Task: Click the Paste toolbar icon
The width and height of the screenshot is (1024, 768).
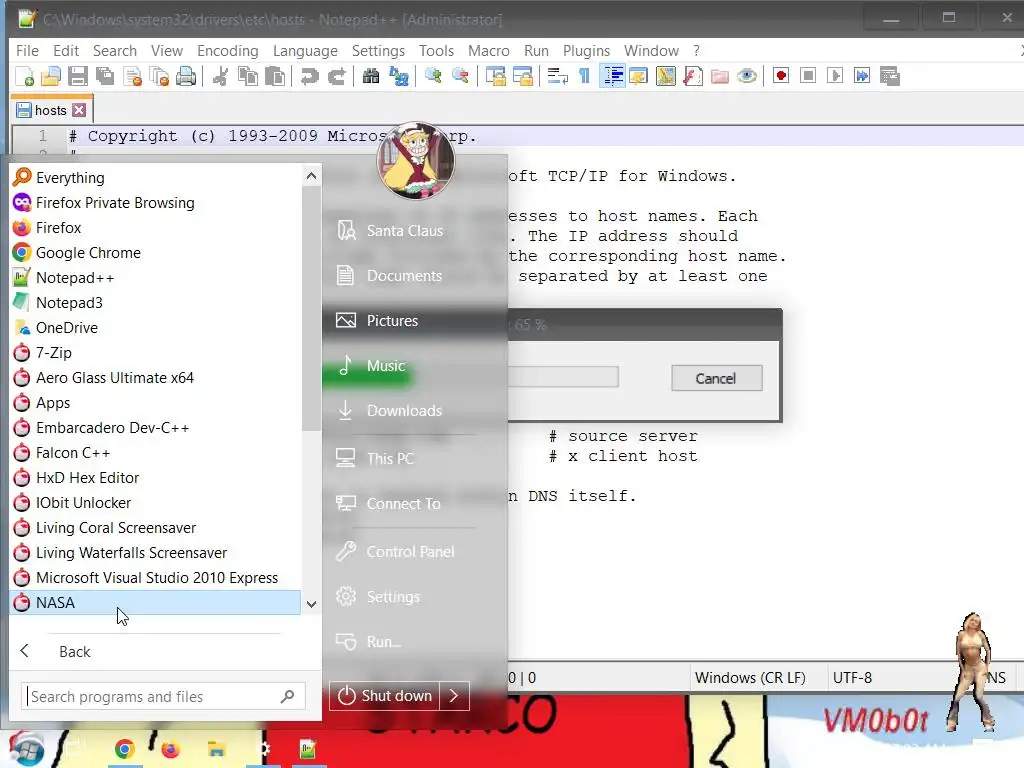Action: 275,76
